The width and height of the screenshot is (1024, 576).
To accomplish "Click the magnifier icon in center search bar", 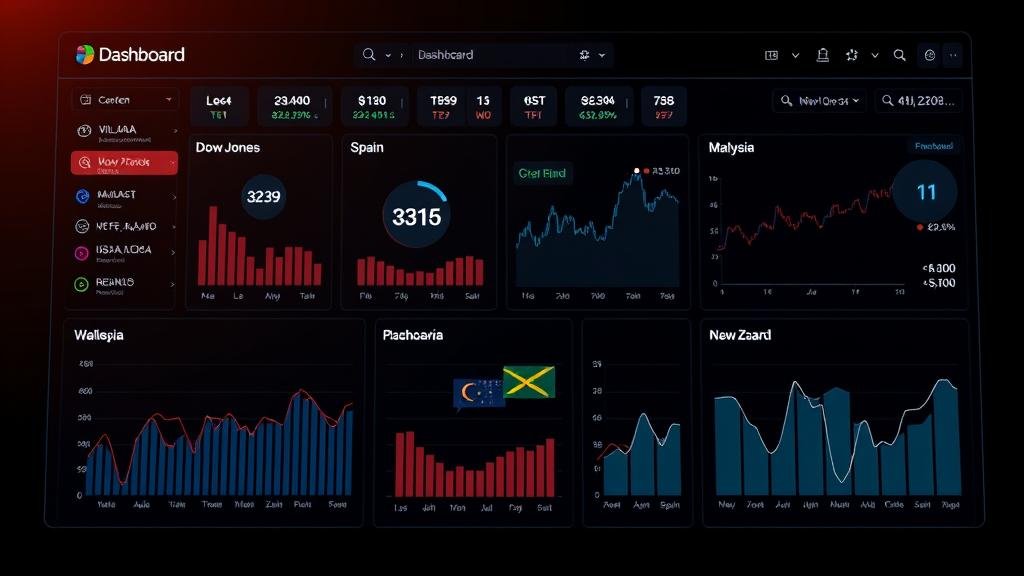I will tap(369, 55).
